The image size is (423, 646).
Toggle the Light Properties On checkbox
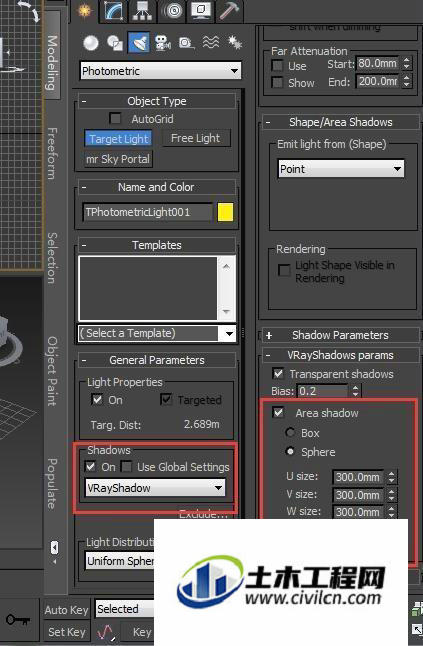click(97, 399)
